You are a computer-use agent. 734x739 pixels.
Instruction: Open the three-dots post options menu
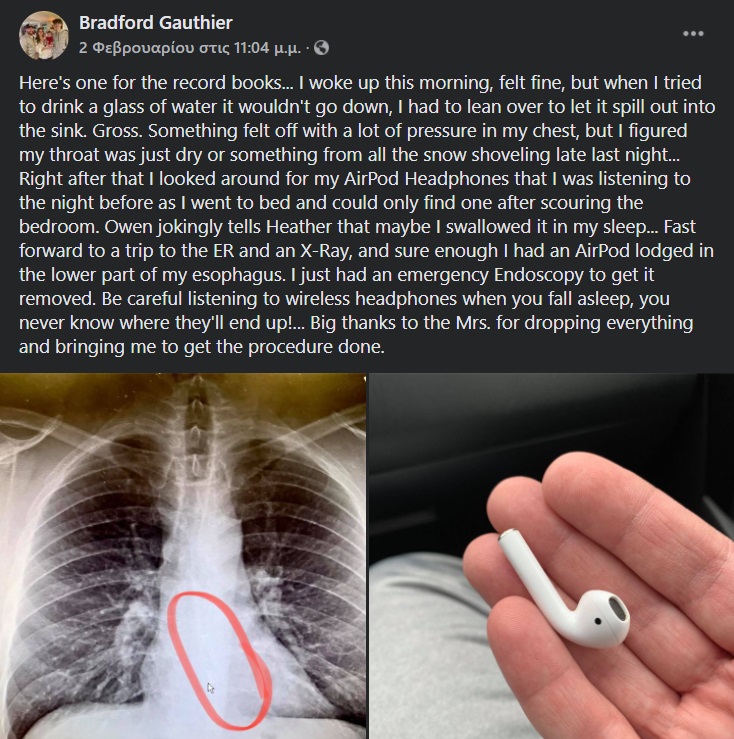pyautogui.click(x=693, y=33)
